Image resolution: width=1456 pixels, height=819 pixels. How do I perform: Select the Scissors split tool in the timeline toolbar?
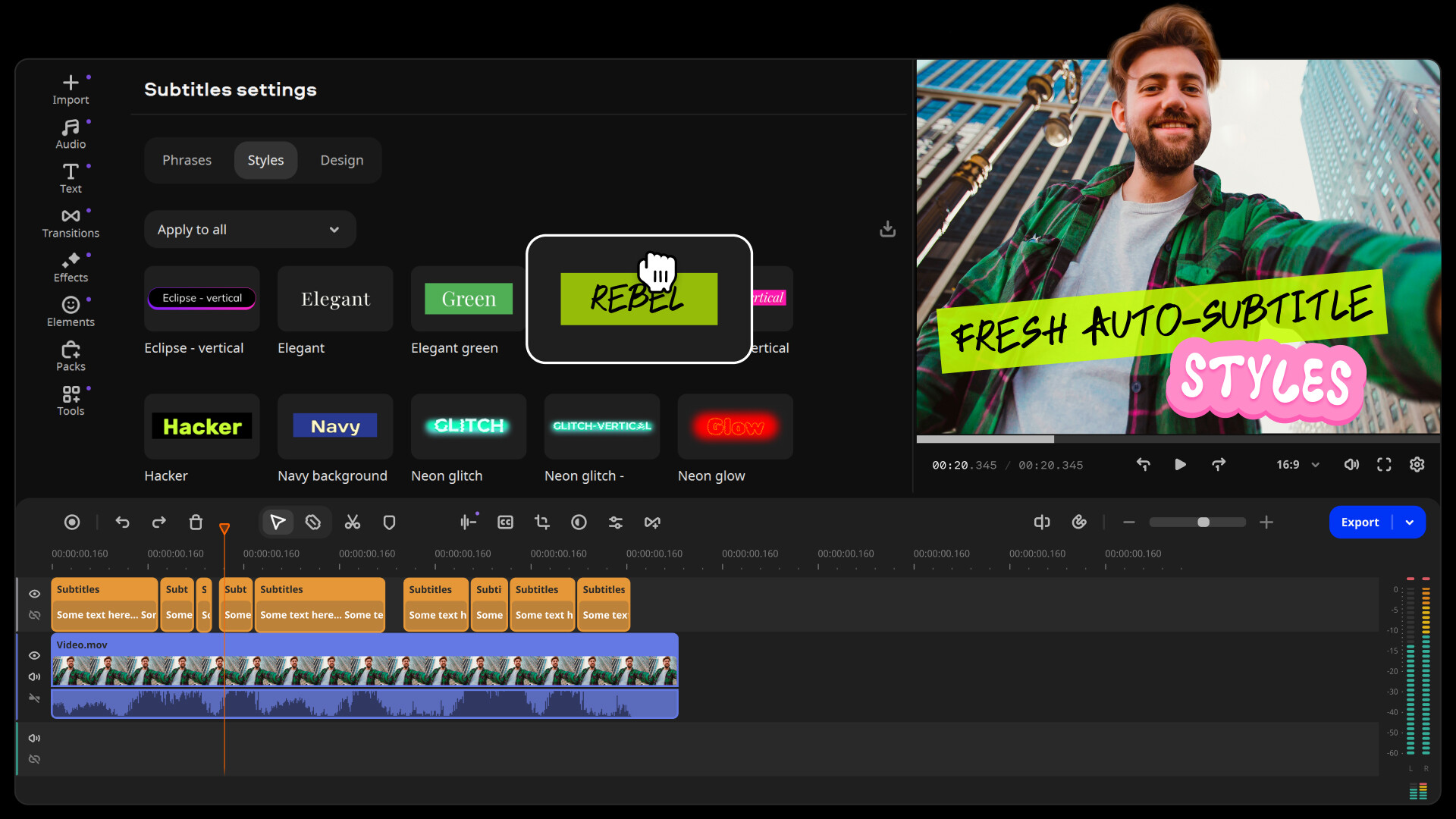[x=352, y=522]
